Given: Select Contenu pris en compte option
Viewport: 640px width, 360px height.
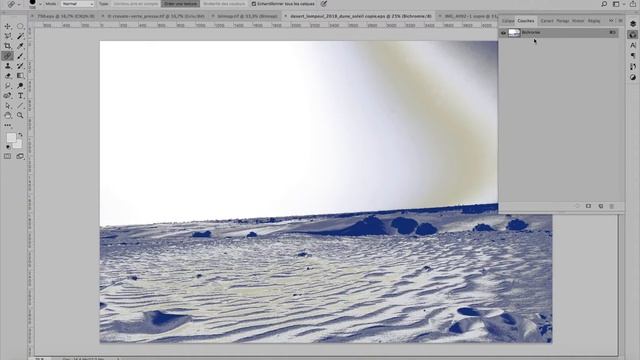Looking at the screenshot, I should (x=136, y=4).
